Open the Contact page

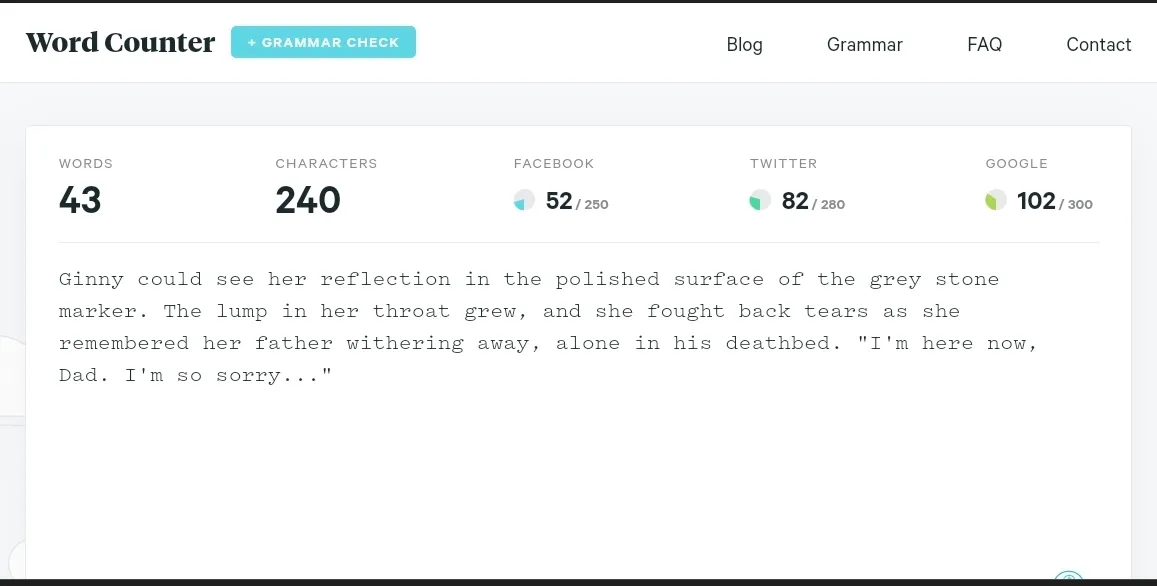pyautogui.click(x=1099, y=45)
